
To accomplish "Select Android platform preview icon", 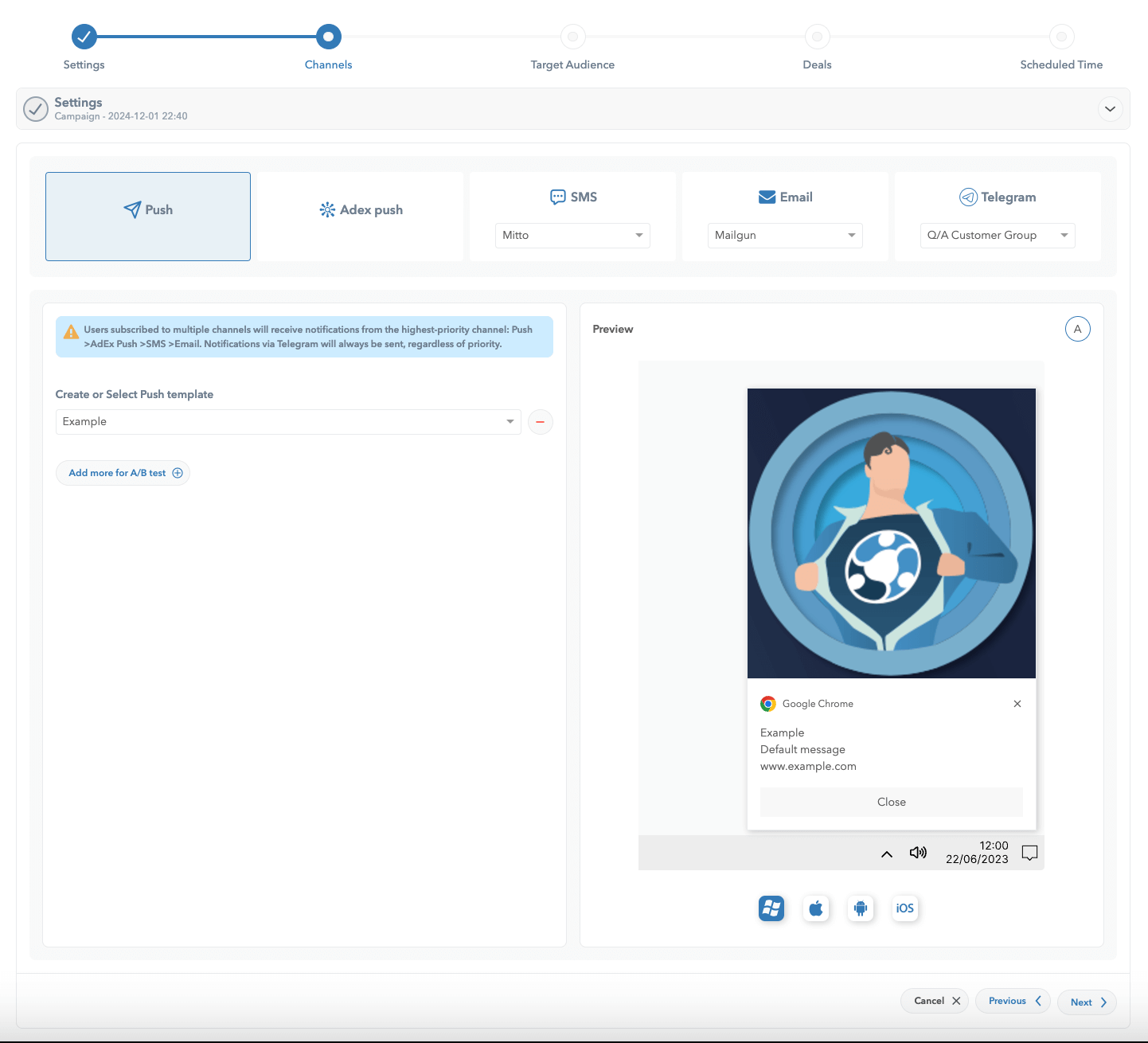I will pyautogui.click(x=860, y=908).
